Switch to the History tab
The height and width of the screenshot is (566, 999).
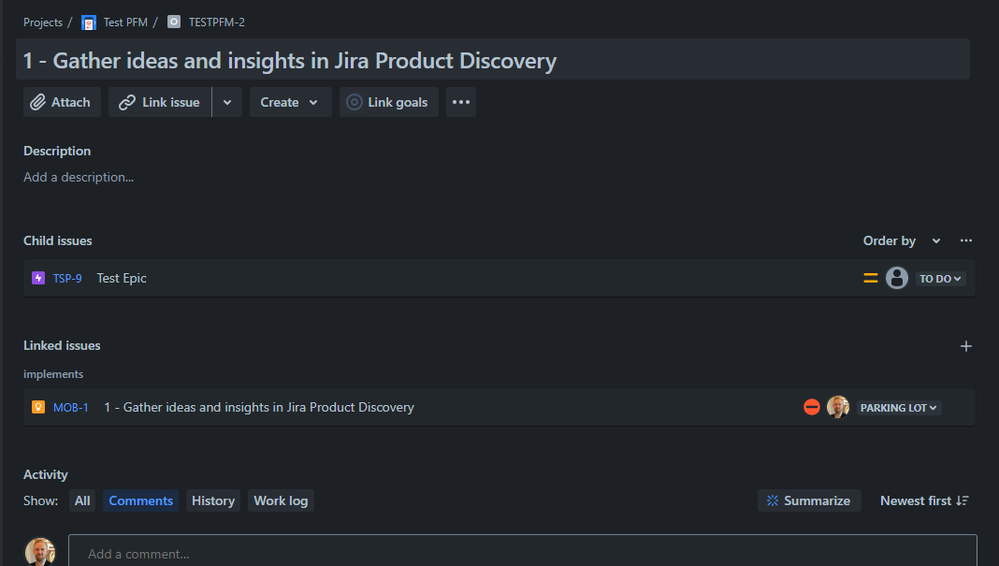click(x=213, y=501)
